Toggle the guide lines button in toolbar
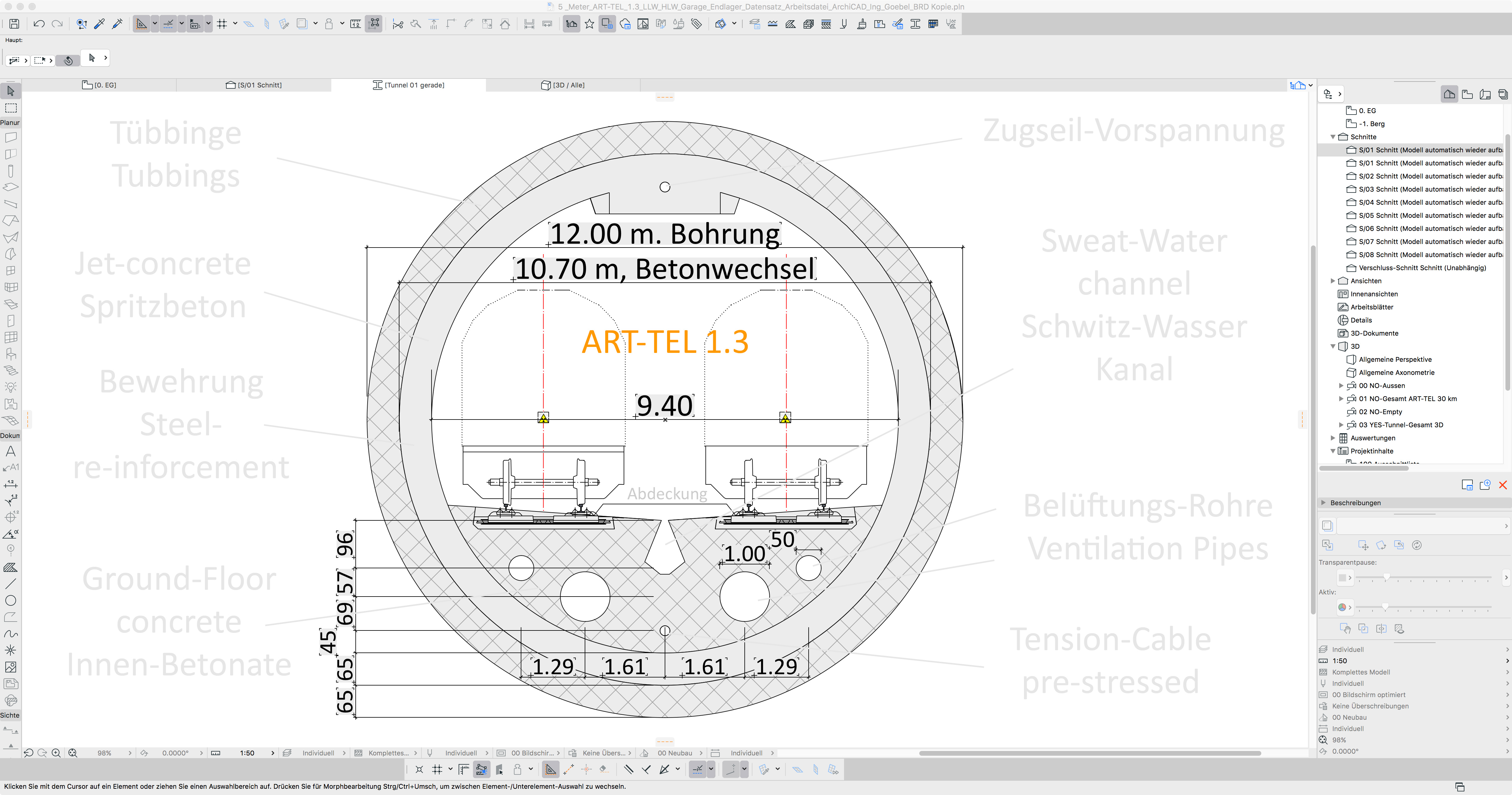Viewport: 1512px width, 795px height. click(142, 24)
